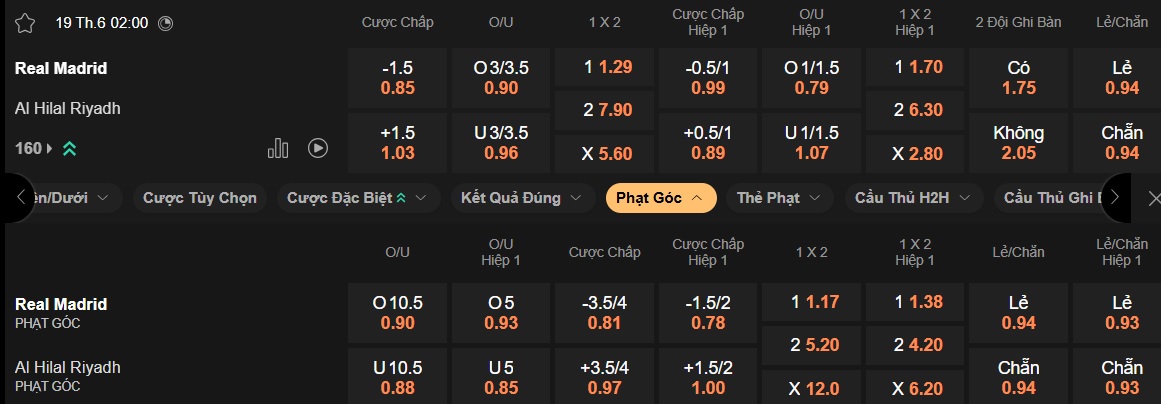Viewport: 1161px width, 404px height.
Task: Expand the 160 markets count
Action: 29,148
